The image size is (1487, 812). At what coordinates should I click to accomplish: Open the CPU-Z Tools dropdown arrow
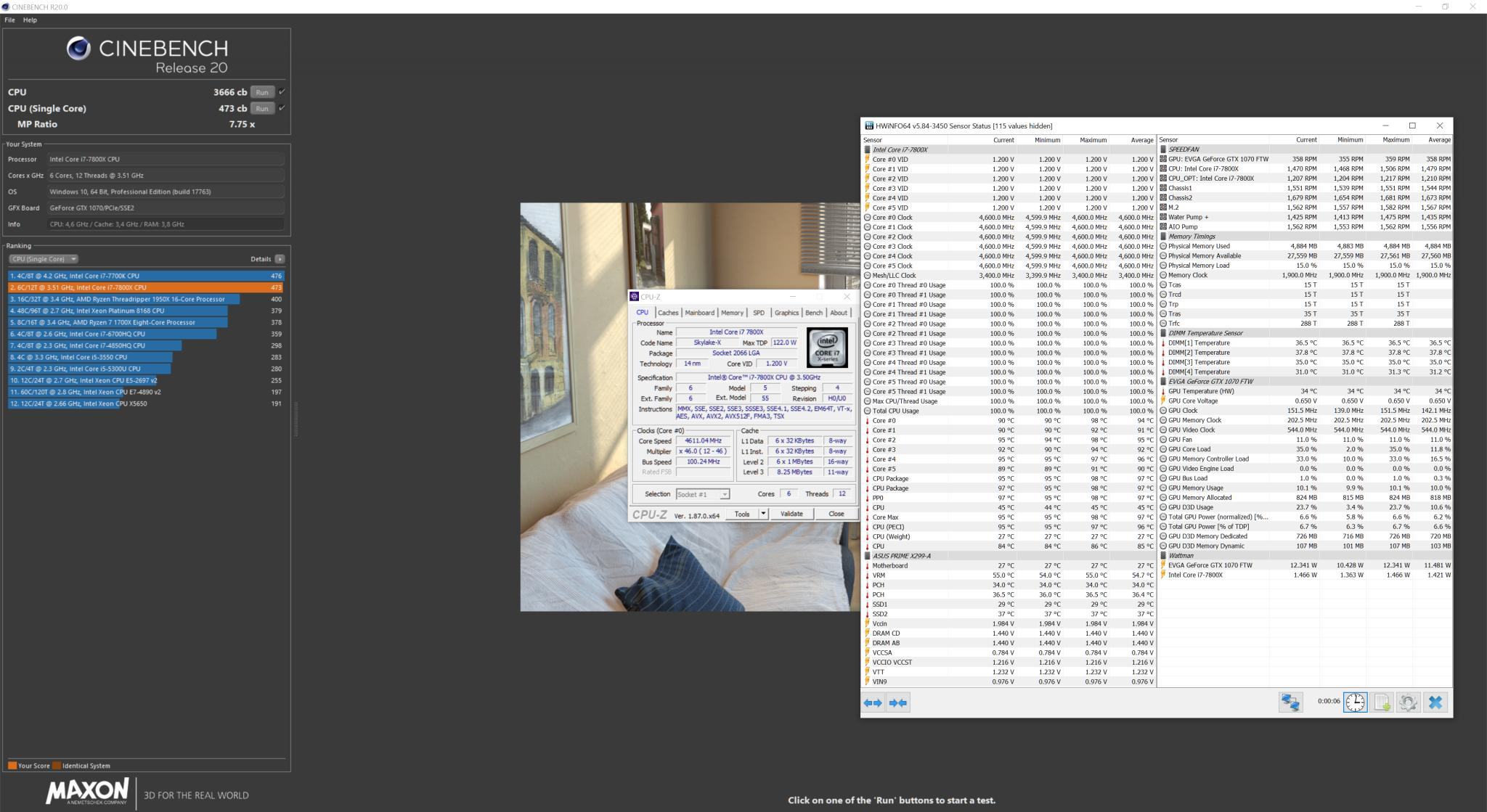pyautogui.click(x=763, y=514)
